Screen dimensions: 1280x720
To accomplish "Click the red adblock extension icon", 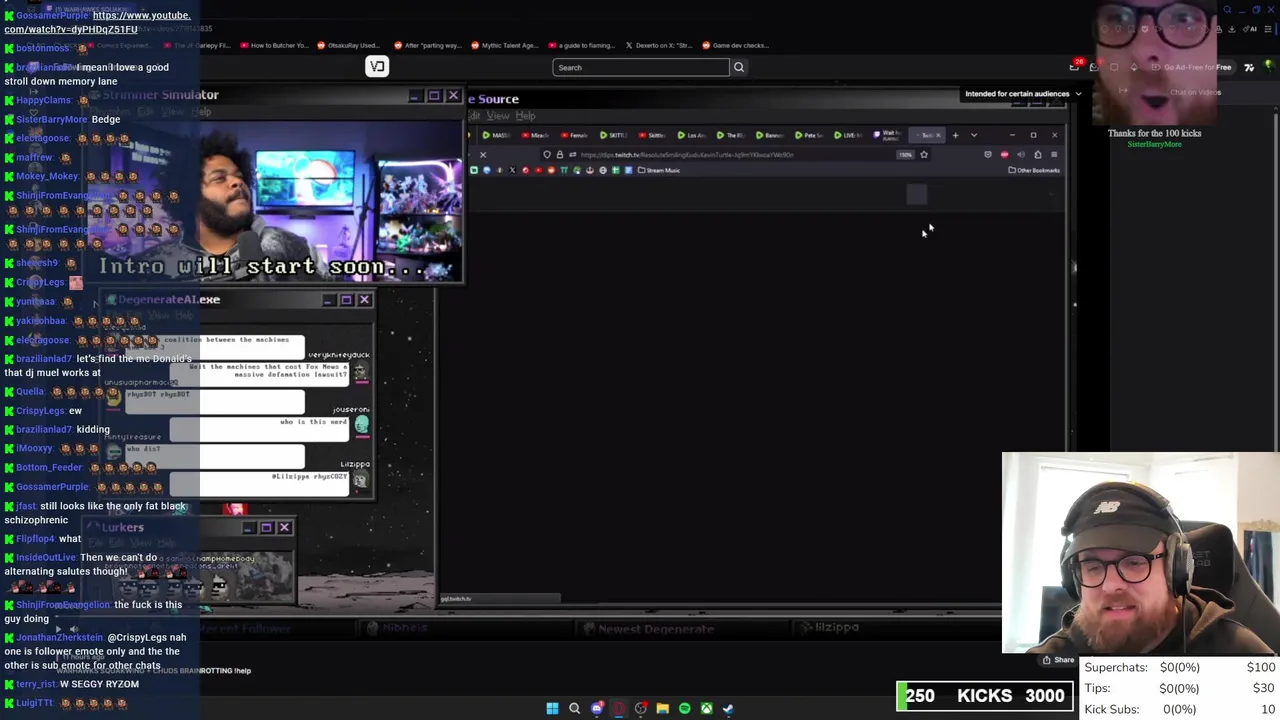I will [x=1004, y=155].
